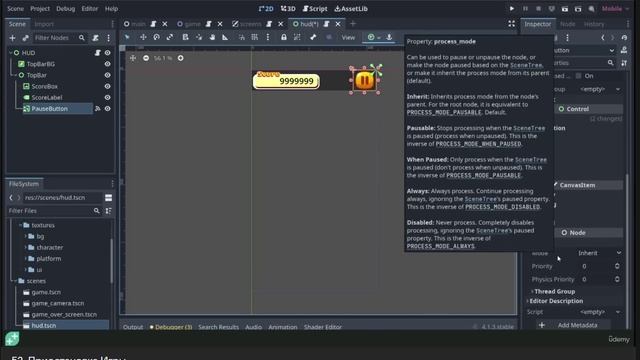Lock the selected node

284,37
